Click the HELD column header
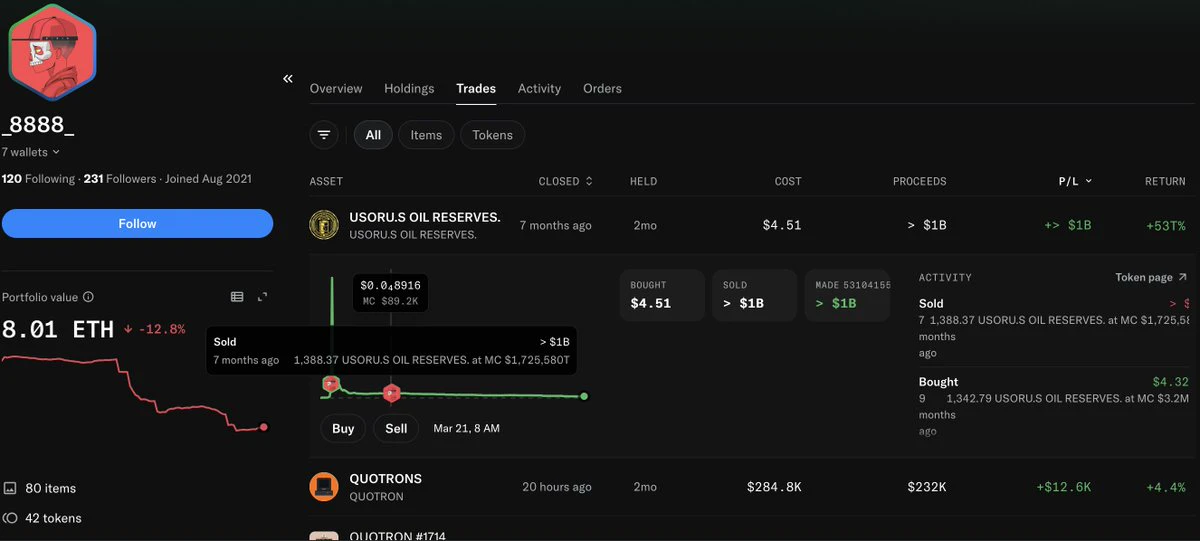This screenshot has height=541, width=1200. [x=644, y=181]
